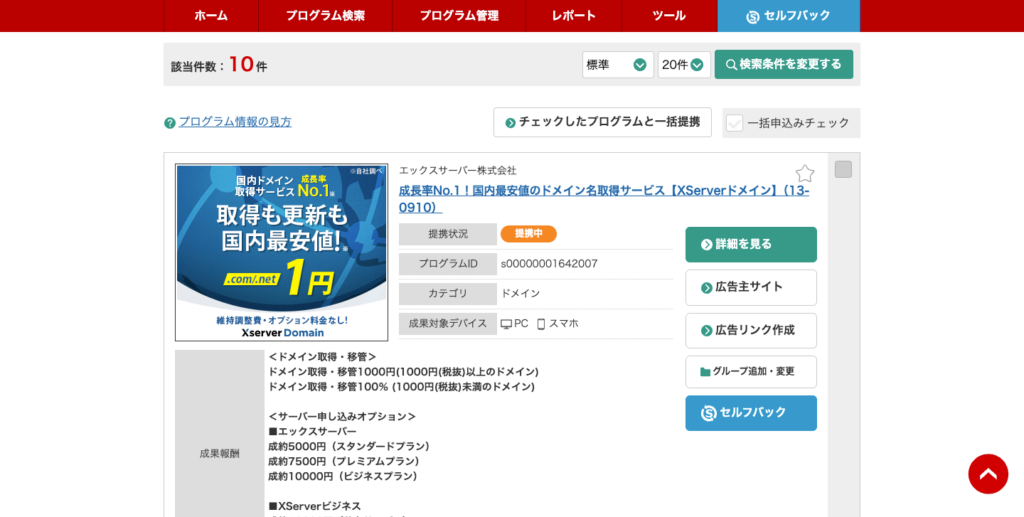Screen dimensions: 1024x517
Task: Click the circled arrow icon on 詳細を見る
Action: click(707, 245)
